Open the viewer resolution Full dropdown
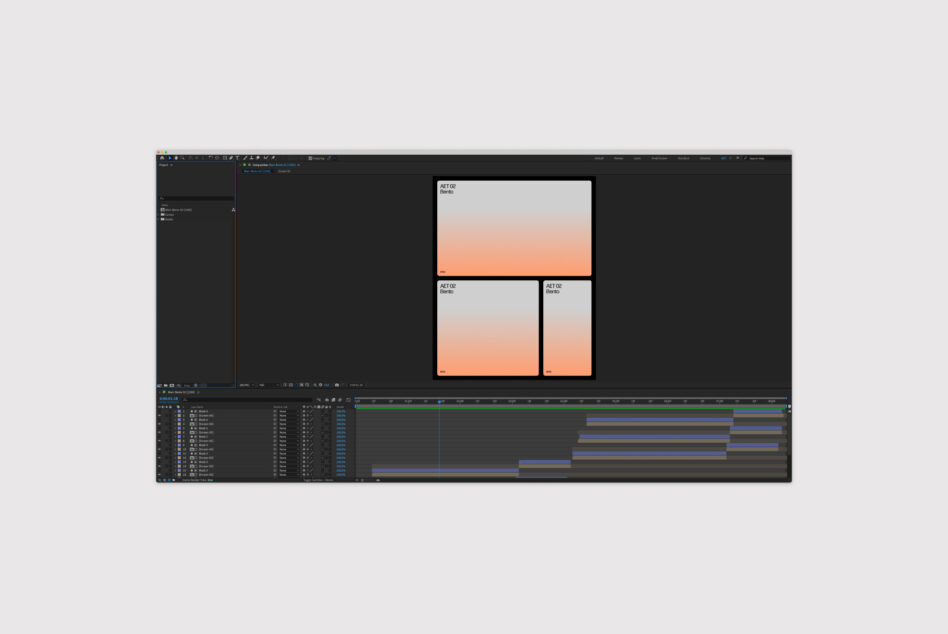 click(x=266, y=385)
